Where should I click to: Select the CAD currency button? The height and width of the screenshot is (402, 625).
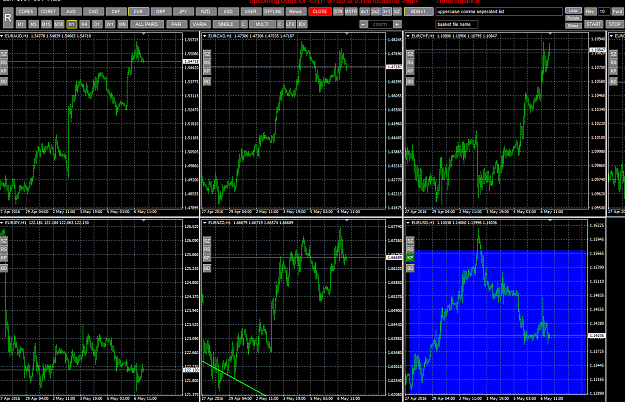click(93, 12)
